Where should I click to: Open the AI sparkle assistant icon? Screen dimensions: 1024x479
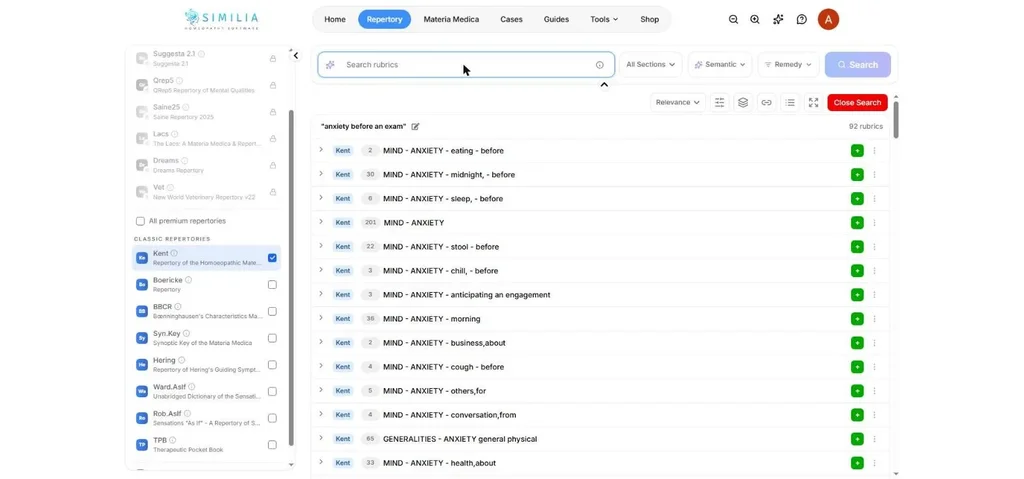click(x=778, y=20)
